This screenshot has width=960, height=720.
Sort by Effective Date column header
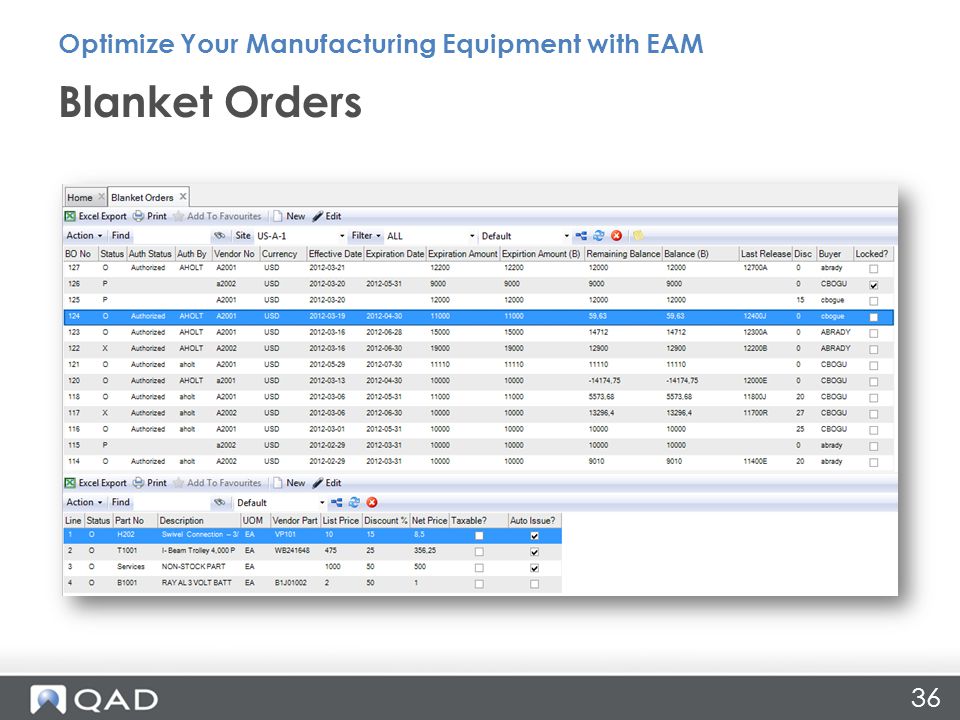coord(335,253)
